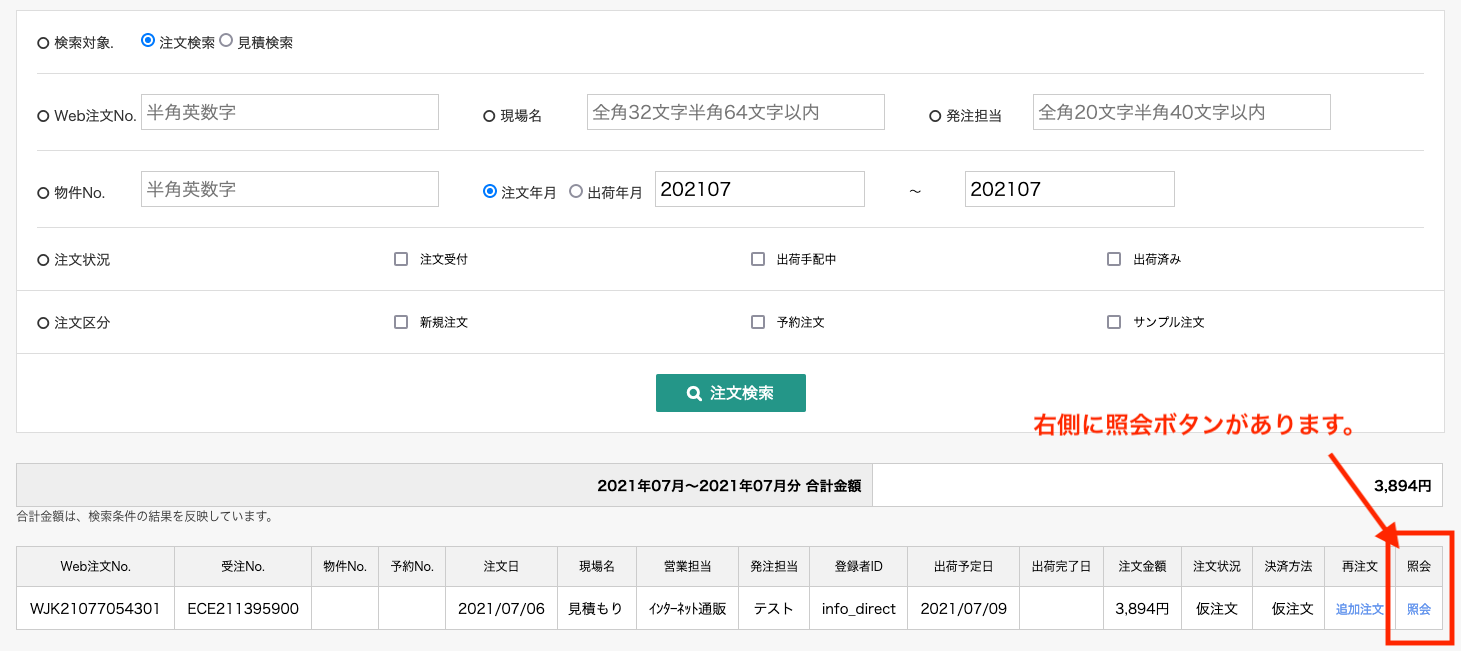Image resolution: width=1461 pixels, height=651 pixels.
Task: Select the 出荷年月 radio option
Action: point(576,191)
